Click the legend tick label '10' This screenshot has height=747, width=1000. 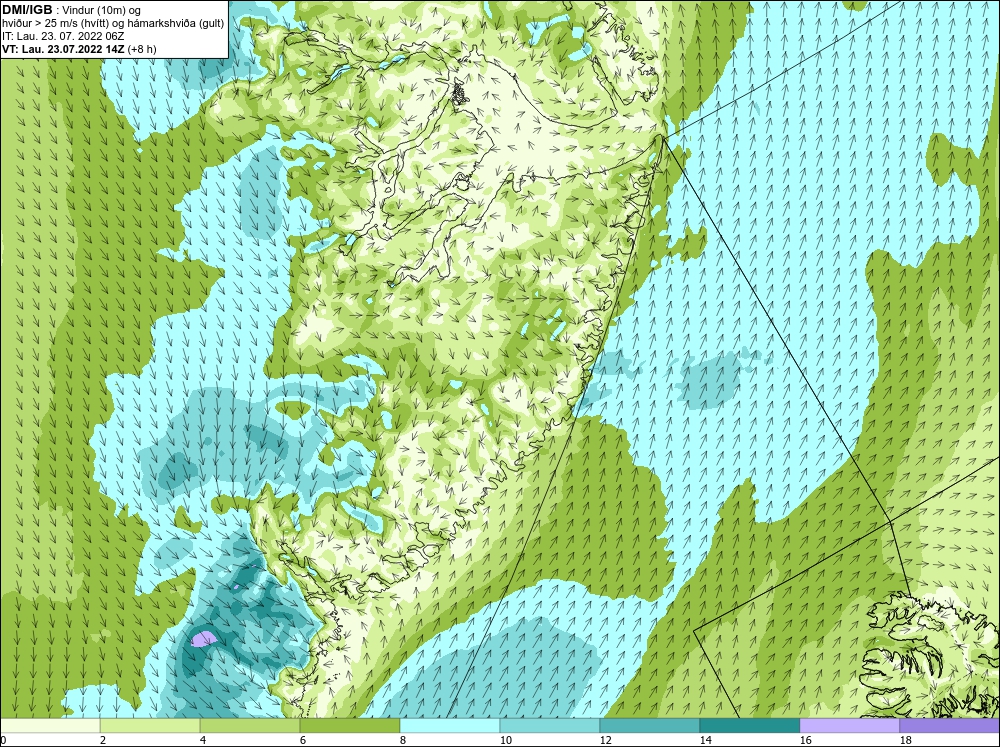(506, 740)
